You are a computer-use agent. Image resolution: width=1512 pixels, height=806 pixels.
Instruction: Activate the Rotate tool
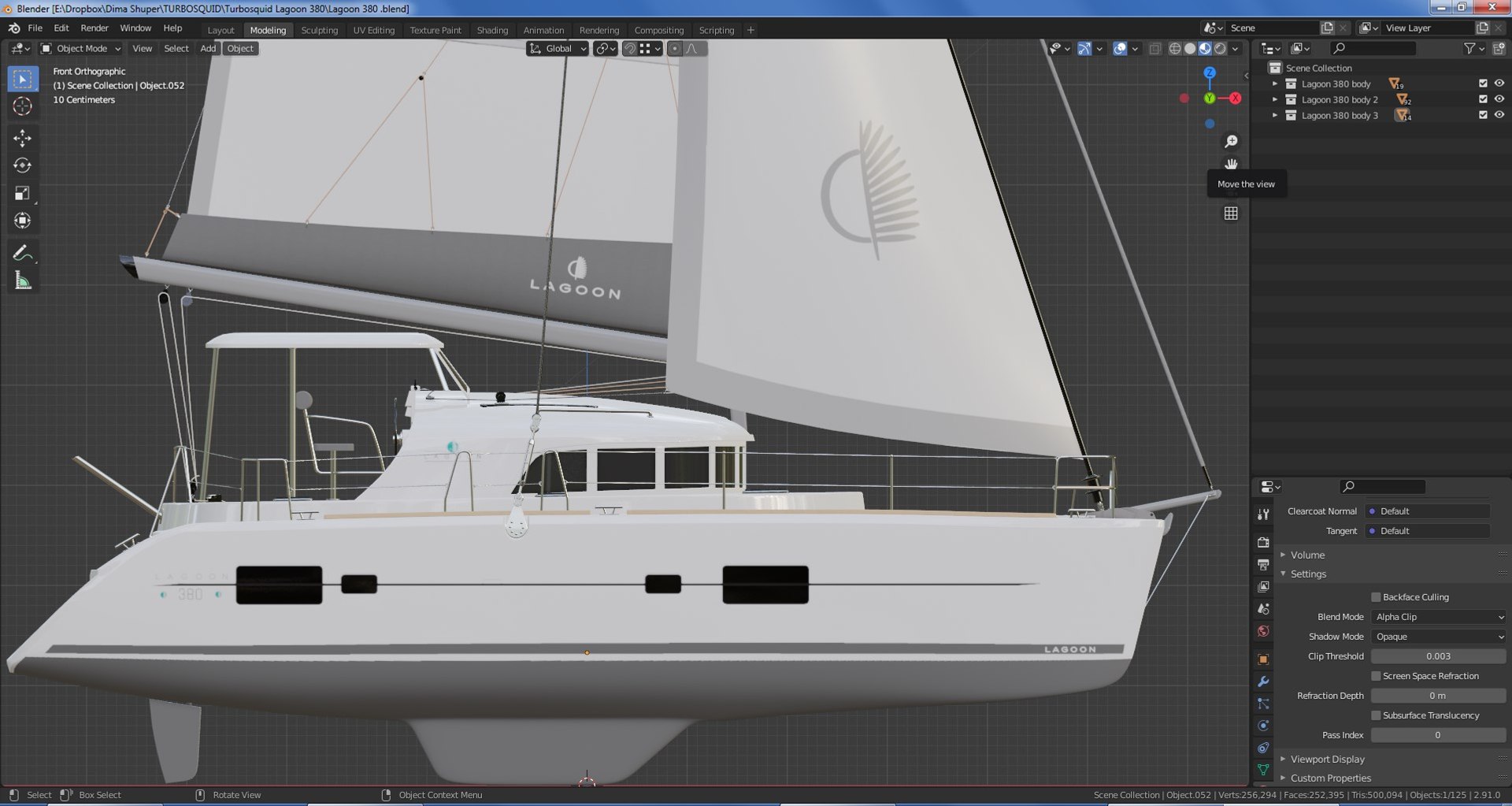[x=22, y=165]
